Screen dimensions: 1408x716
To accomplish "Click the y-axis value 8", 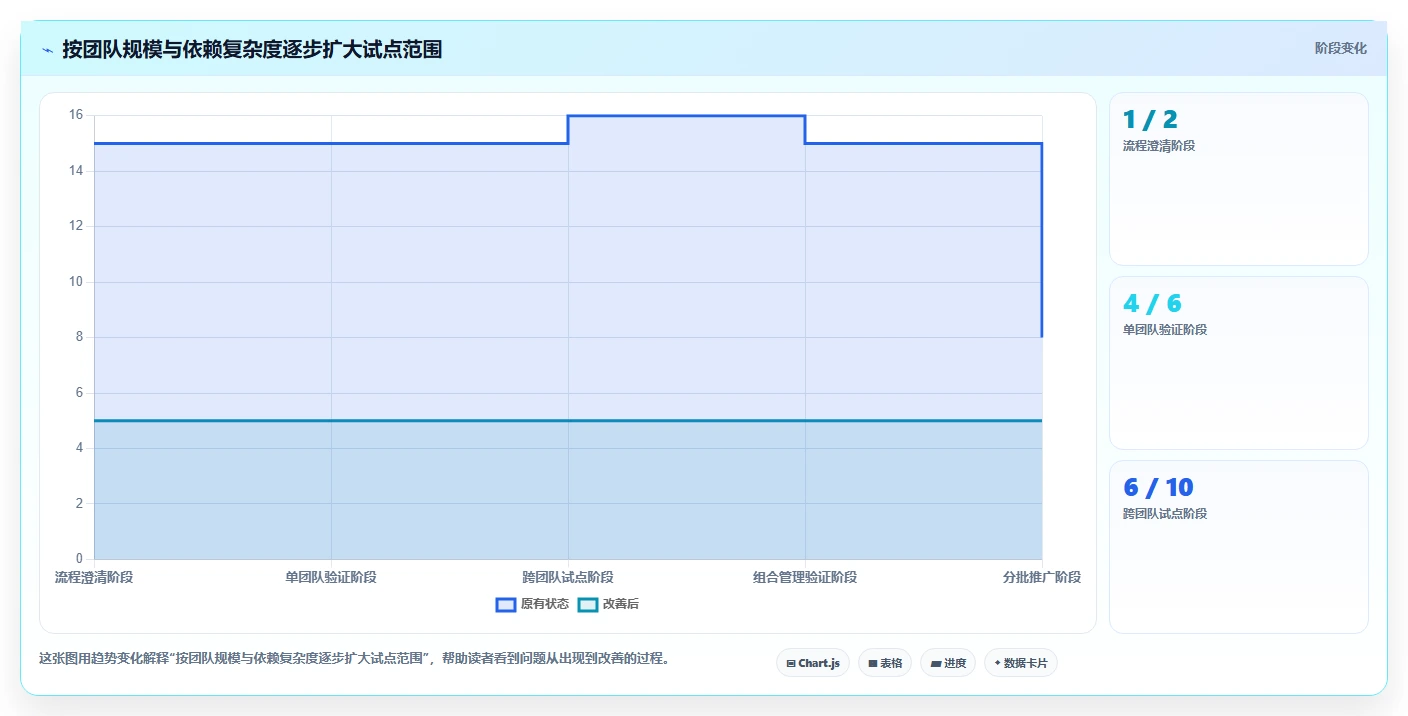I will (79, 337).
